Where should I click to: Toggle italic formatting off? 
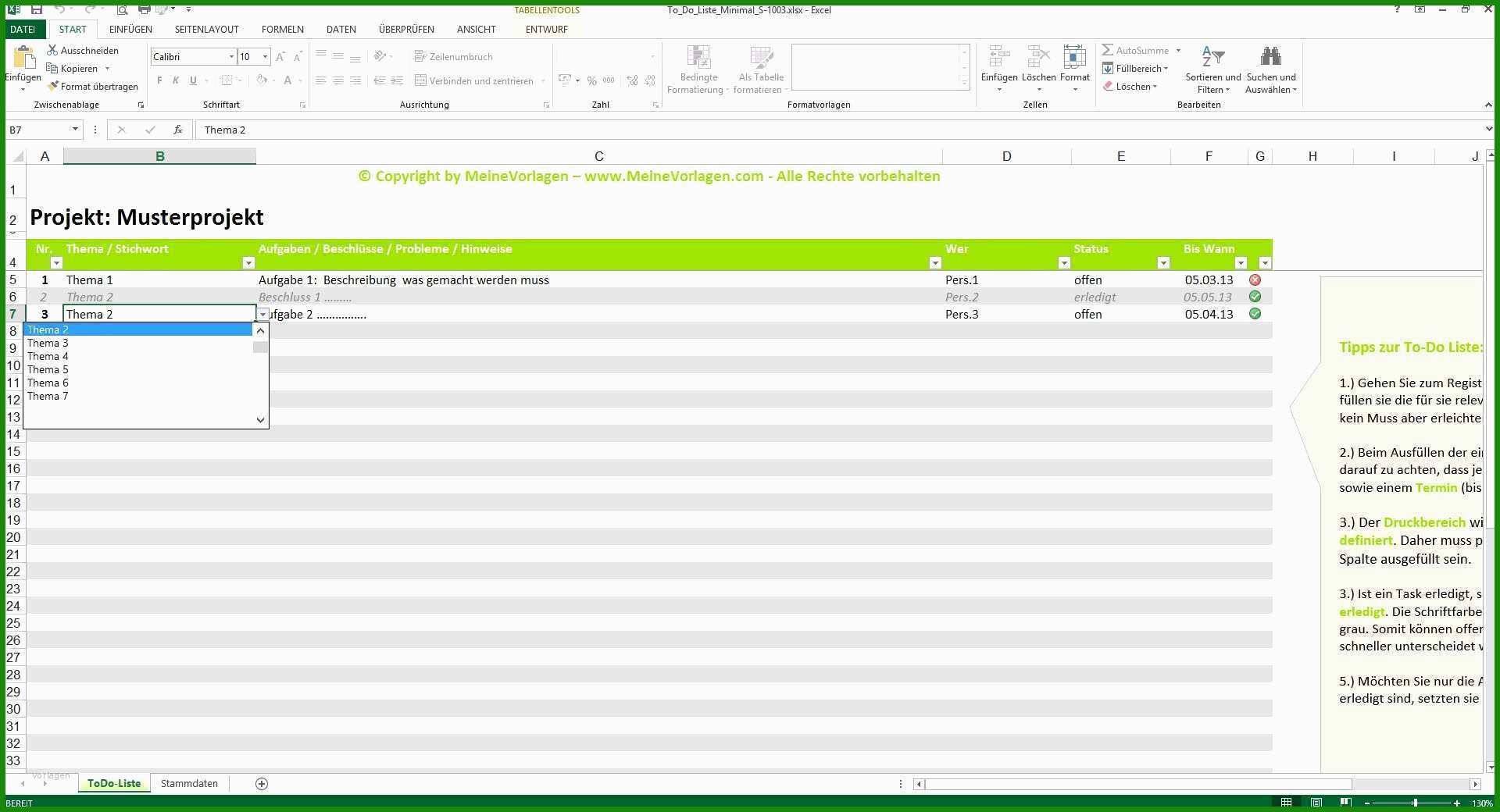[175, 80]
